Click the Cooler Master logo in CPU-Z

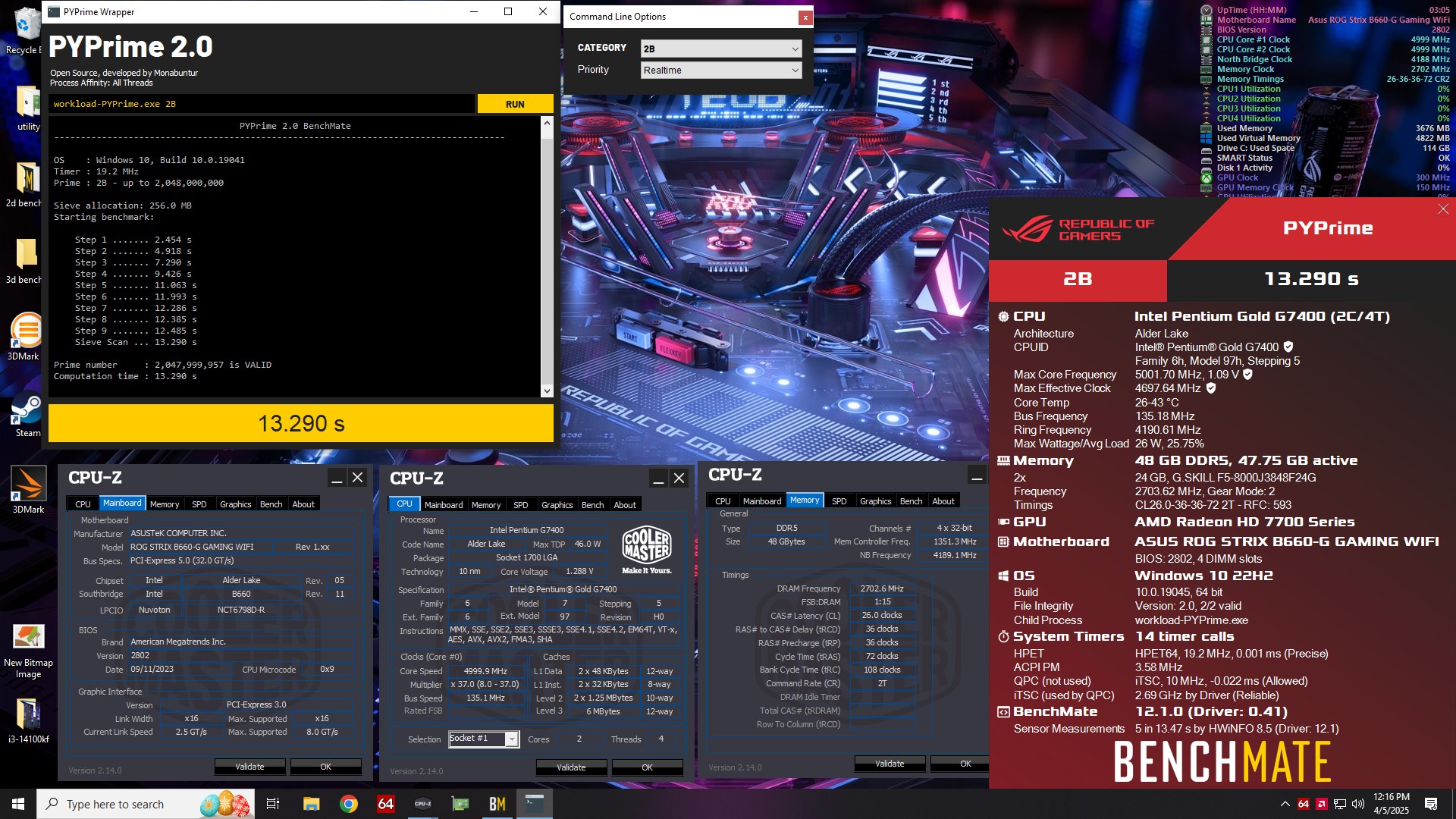[647, 550]
